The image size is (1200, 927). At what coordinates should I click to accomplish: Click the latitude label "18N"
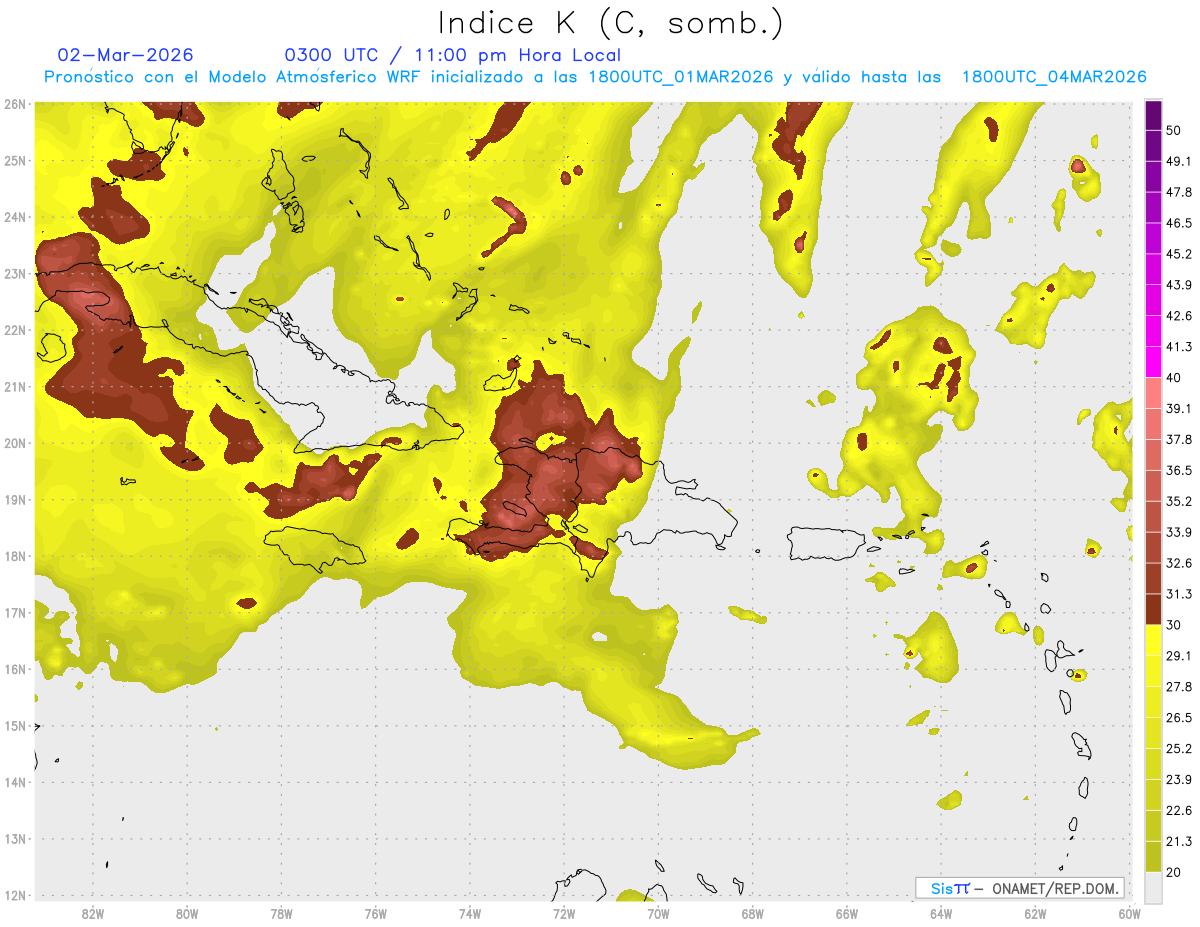click(14, 556)
